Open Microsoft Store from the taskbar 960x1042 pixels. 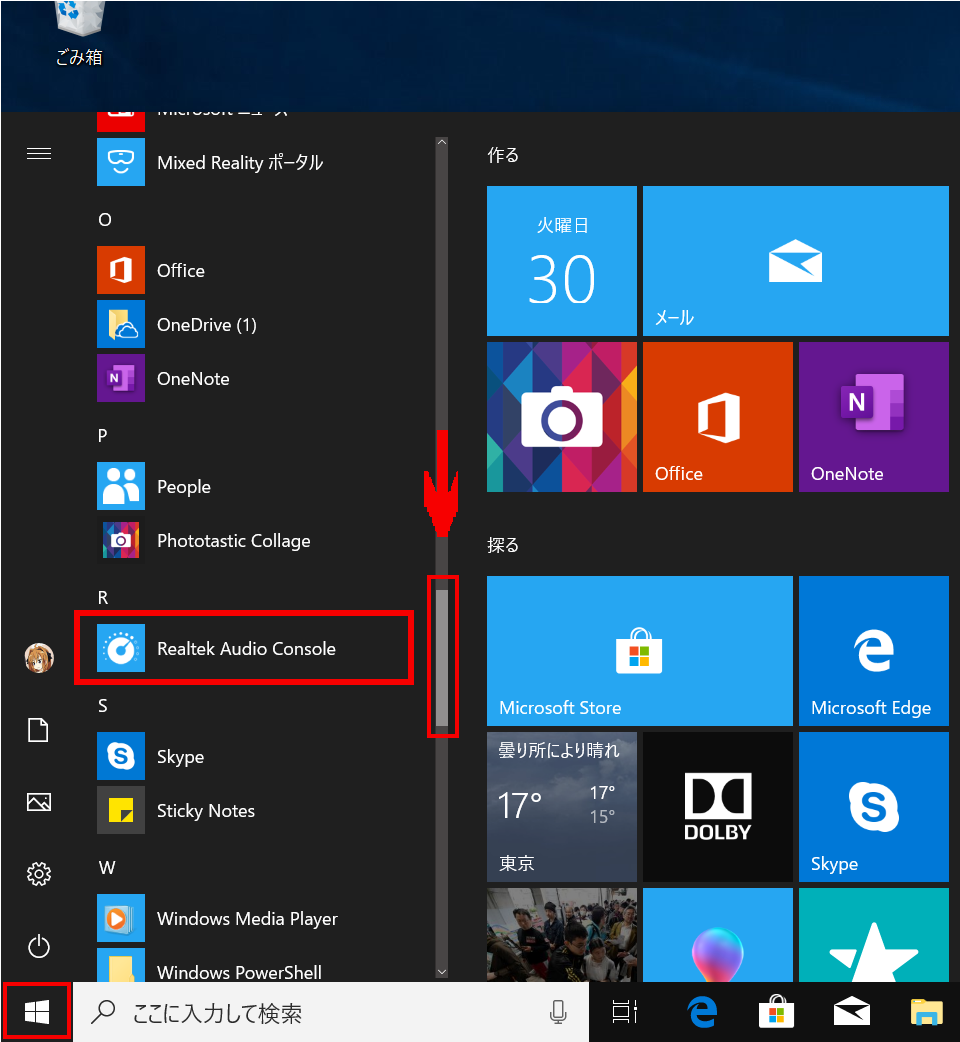(777, 1012)
